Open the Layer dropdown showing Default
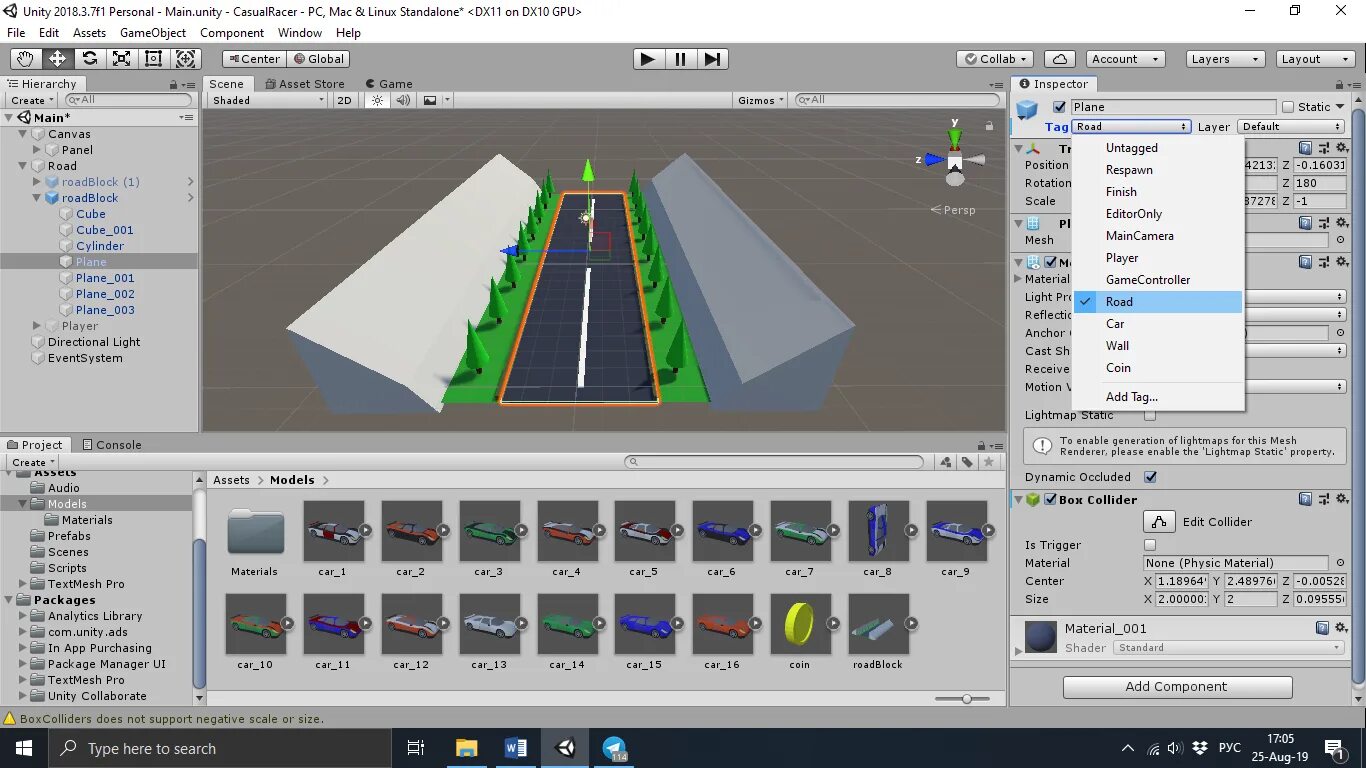The image size is (1366, 768). 1291,127
